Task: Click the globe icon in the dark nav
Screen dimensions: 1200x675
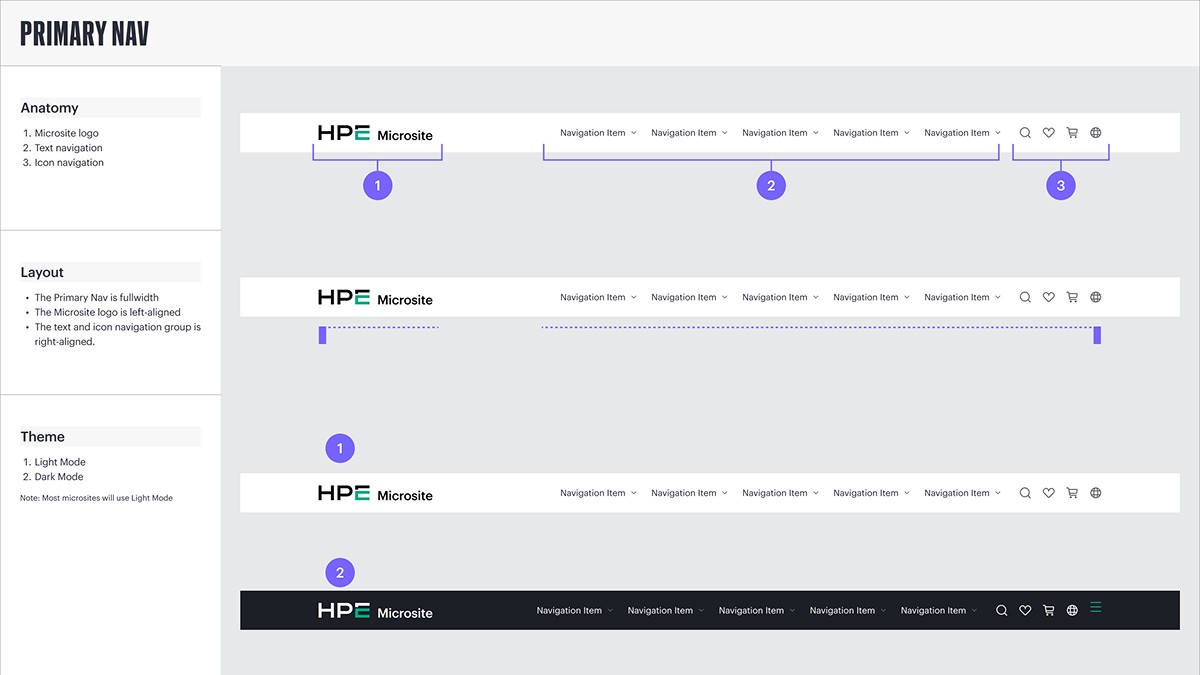Action: click(x=1071, y=609)
